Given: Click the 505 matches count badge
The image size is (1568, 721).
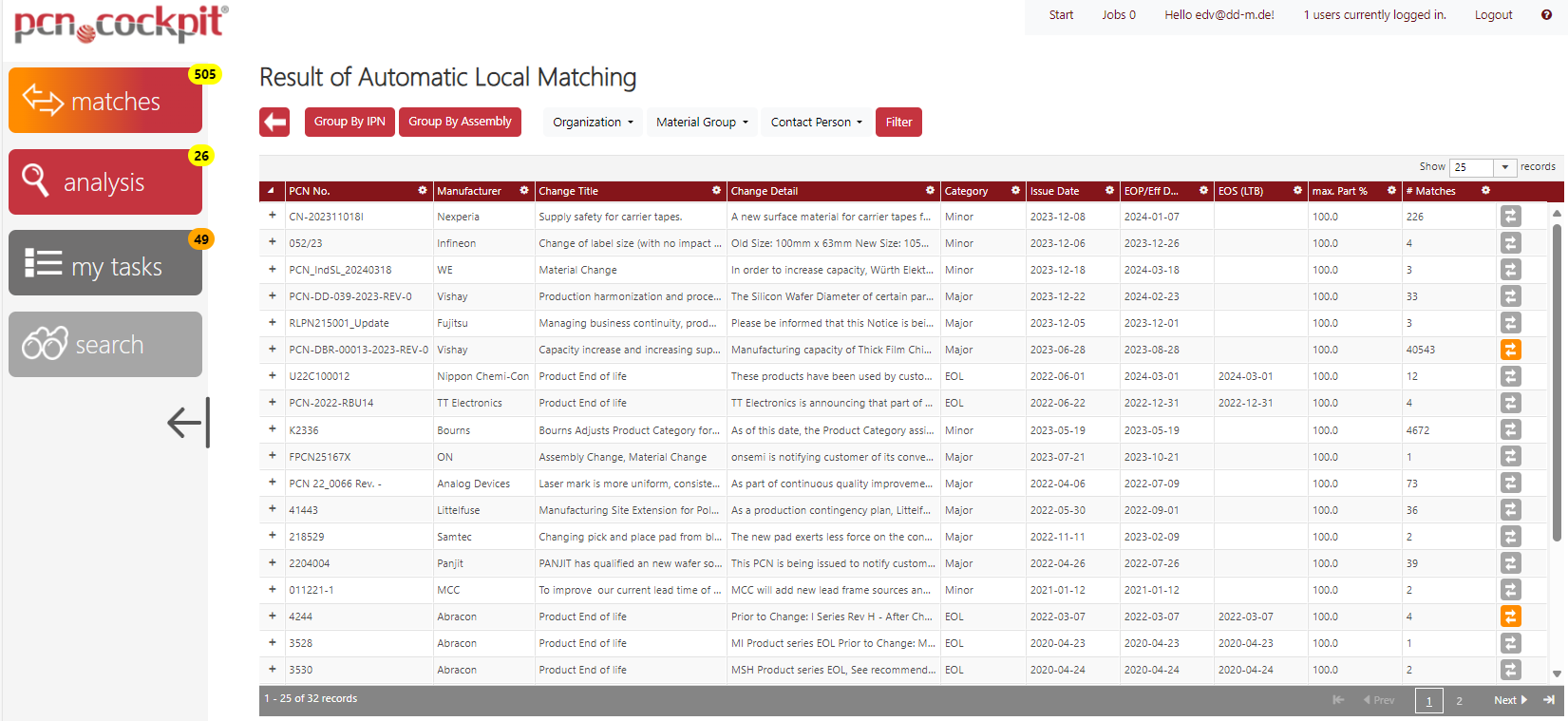Looking at the screenshot, I should tap(205, 74).
